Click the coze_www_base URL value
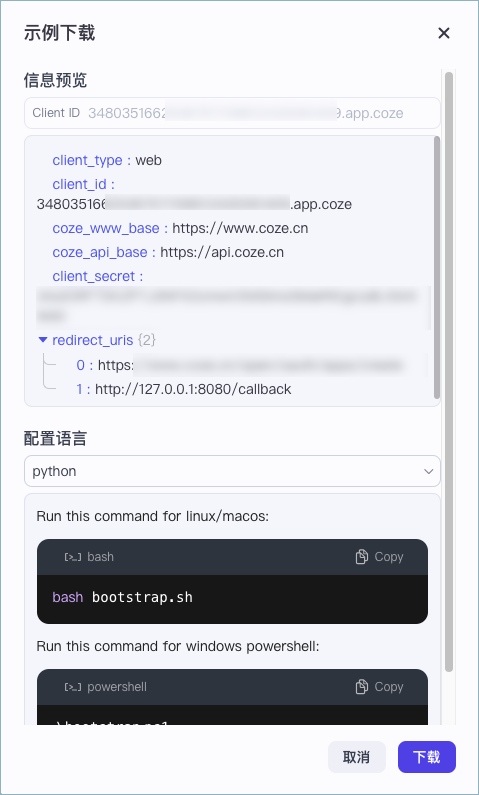Screen dimensions: 479x795 240,229
